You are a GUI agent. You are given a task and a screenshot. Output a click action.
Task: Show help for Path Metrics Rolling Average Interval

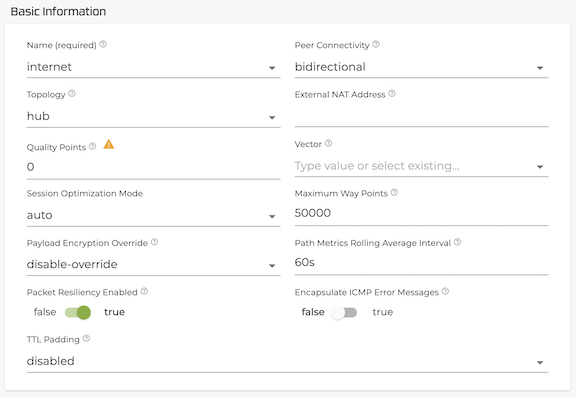click(457, 242)
